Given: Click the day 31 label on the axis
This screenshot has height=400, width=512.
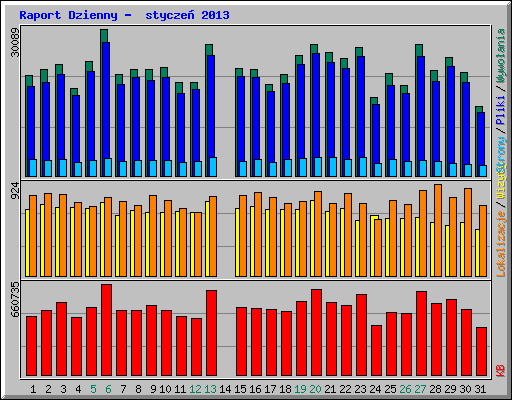Looking at the screenshot, I should point(480,389).
